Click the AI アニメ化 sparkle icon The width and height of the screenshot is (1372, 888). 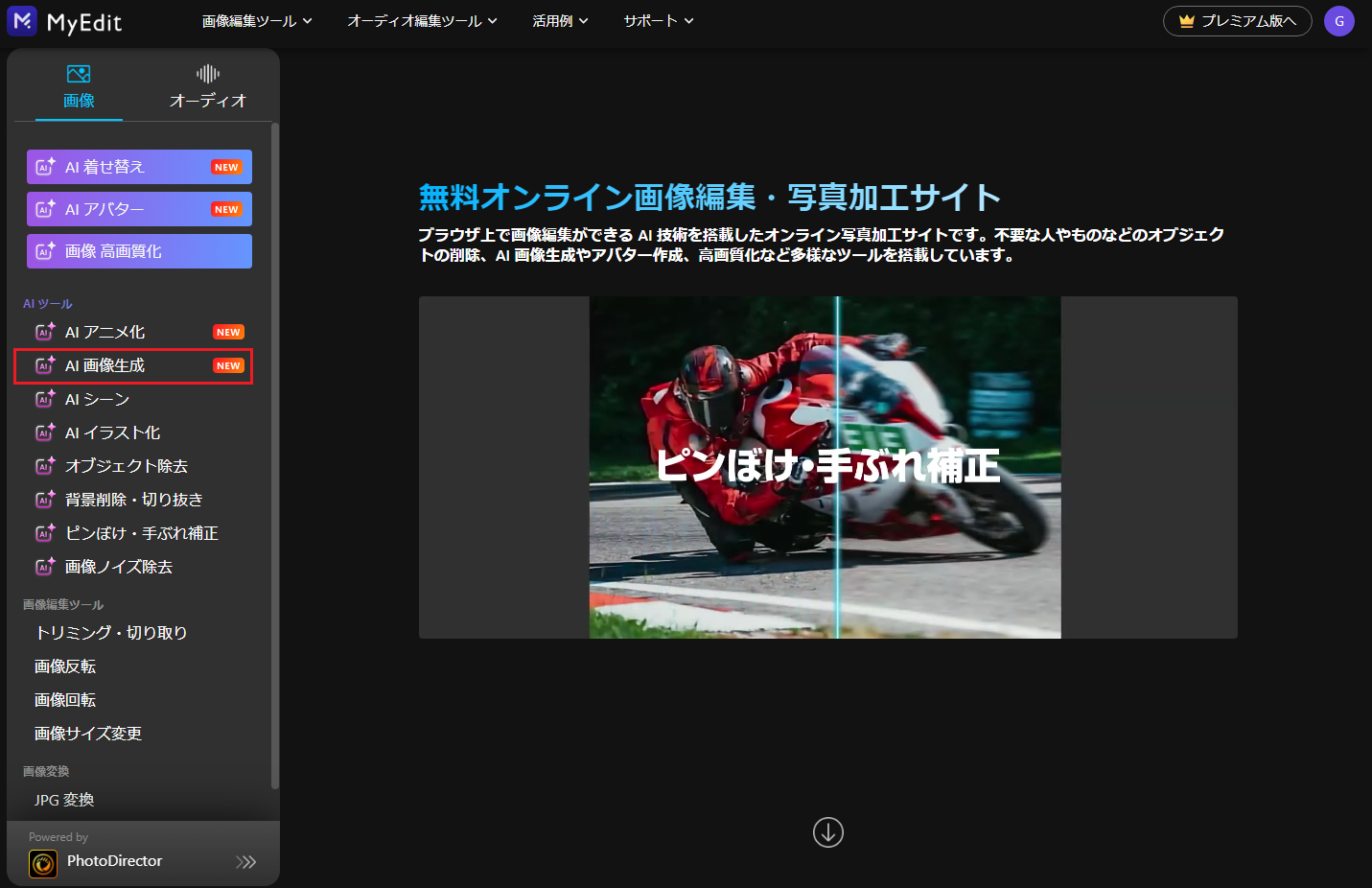[45, 332]
